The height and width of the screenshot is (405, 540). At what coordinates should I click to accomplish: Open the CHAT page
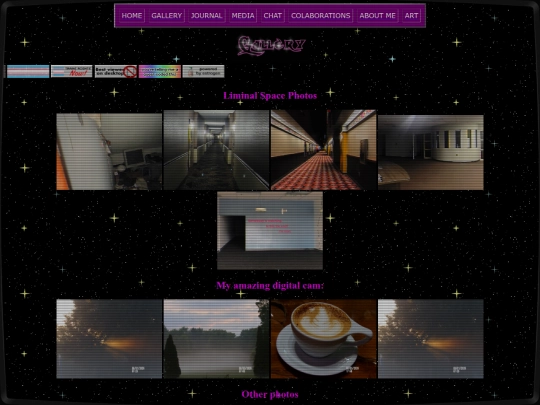point(272,16)
